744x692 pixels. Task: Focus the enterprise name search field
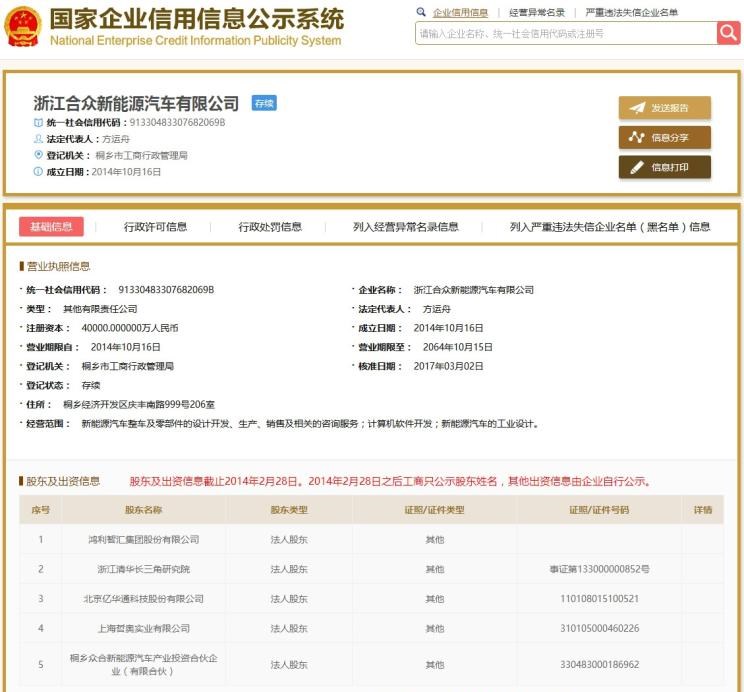tap(566, 33)
